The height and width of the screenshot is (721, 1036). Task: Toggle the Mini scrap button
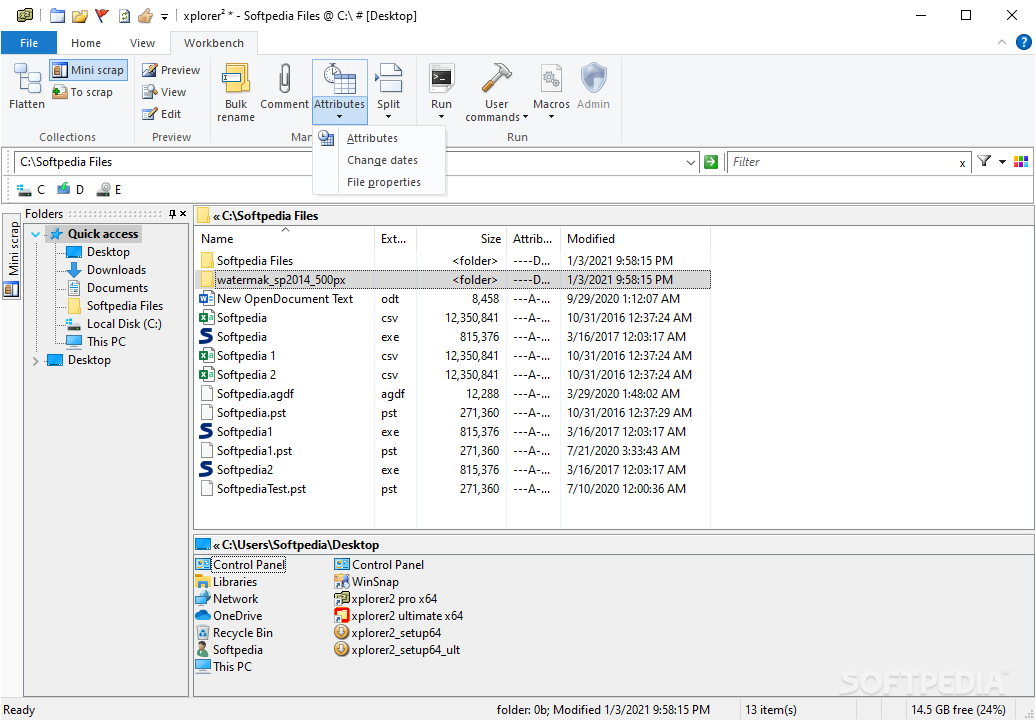click(x=88, y=70)
